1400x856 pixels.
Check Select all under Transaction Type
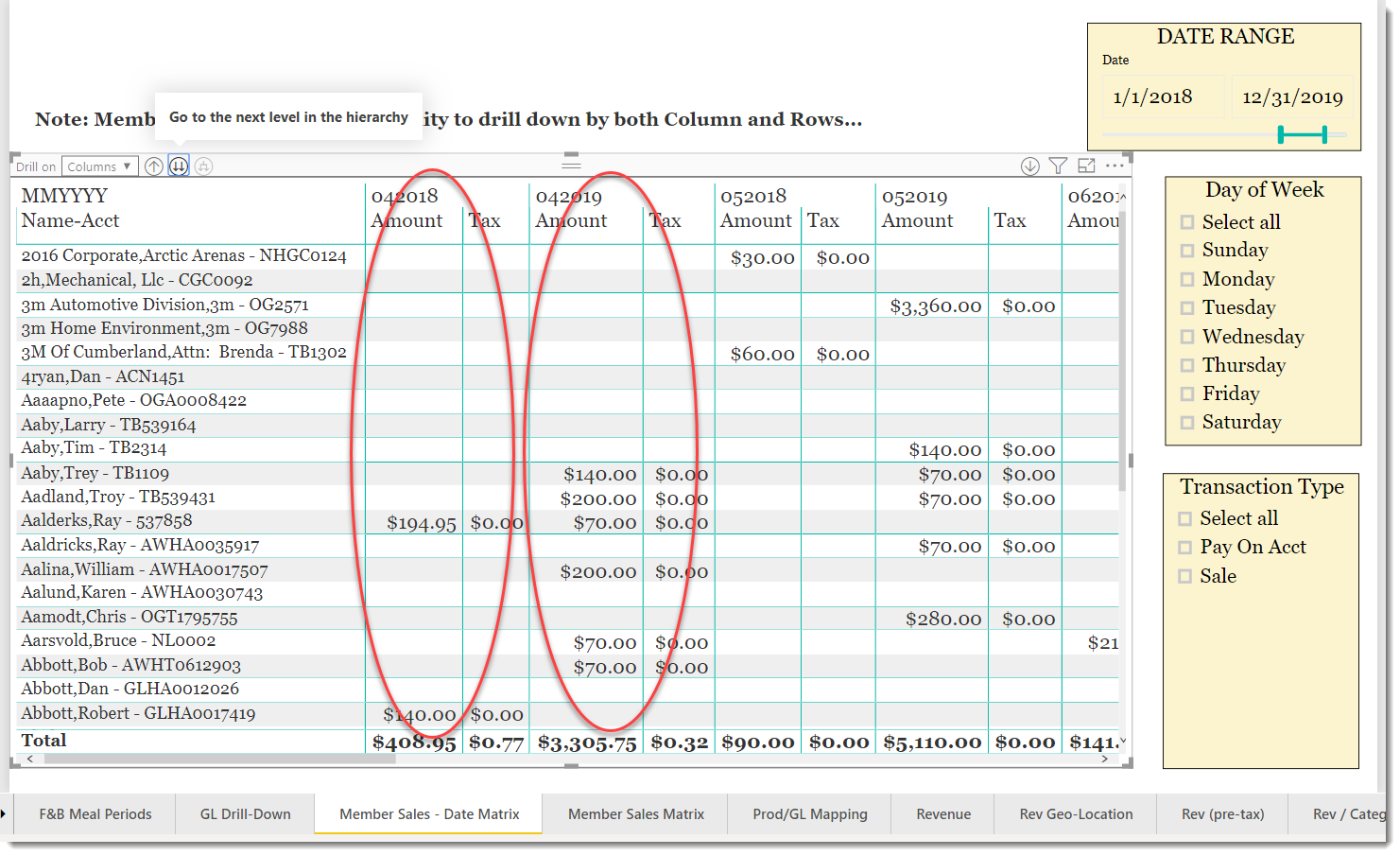(x=1184, y=518)
